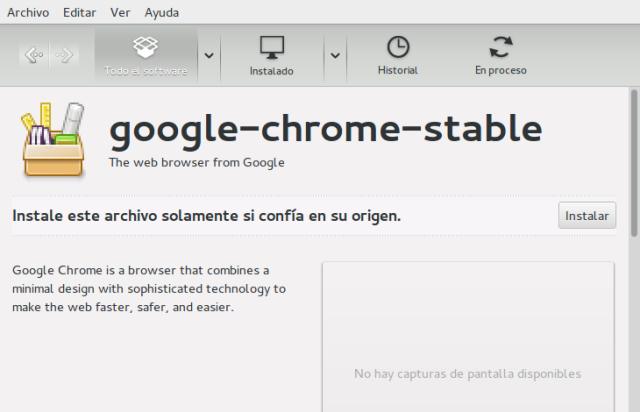
Task: Expand the Instalado dropdown arrow
Action: [x=335, y=55]
